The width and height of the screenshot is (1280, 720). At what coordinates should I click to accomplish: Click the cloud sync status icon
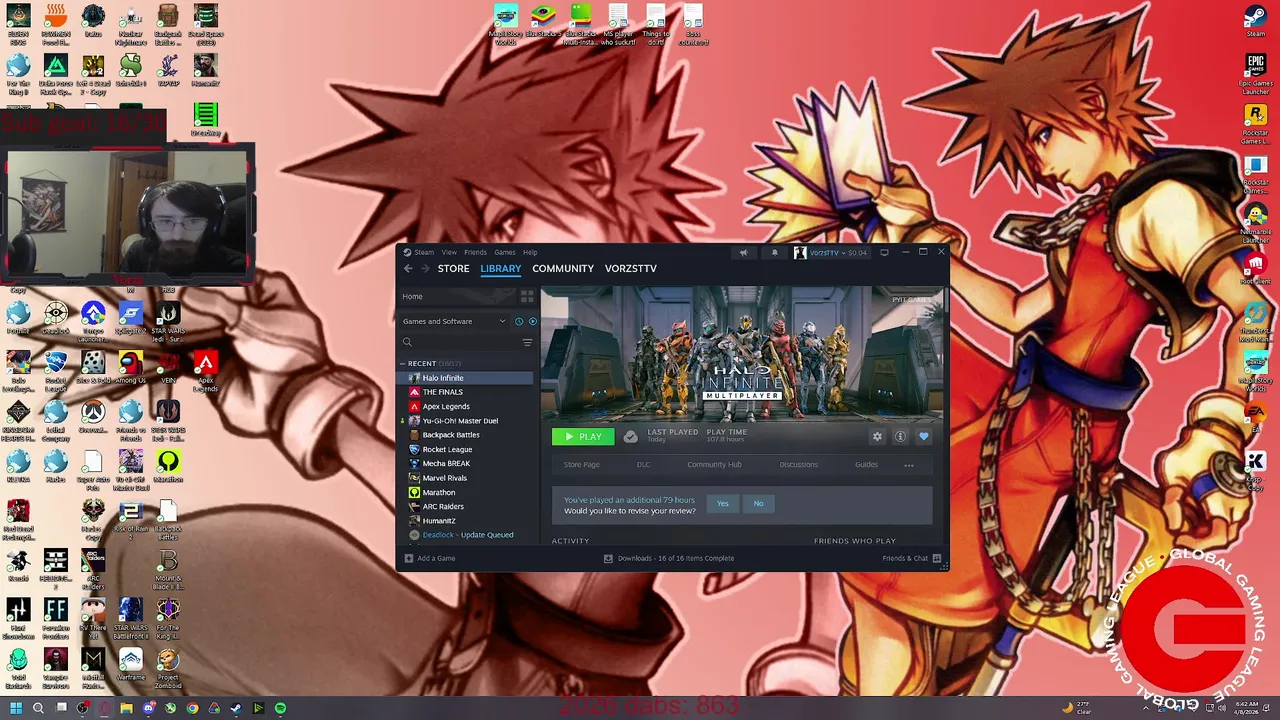630,436
